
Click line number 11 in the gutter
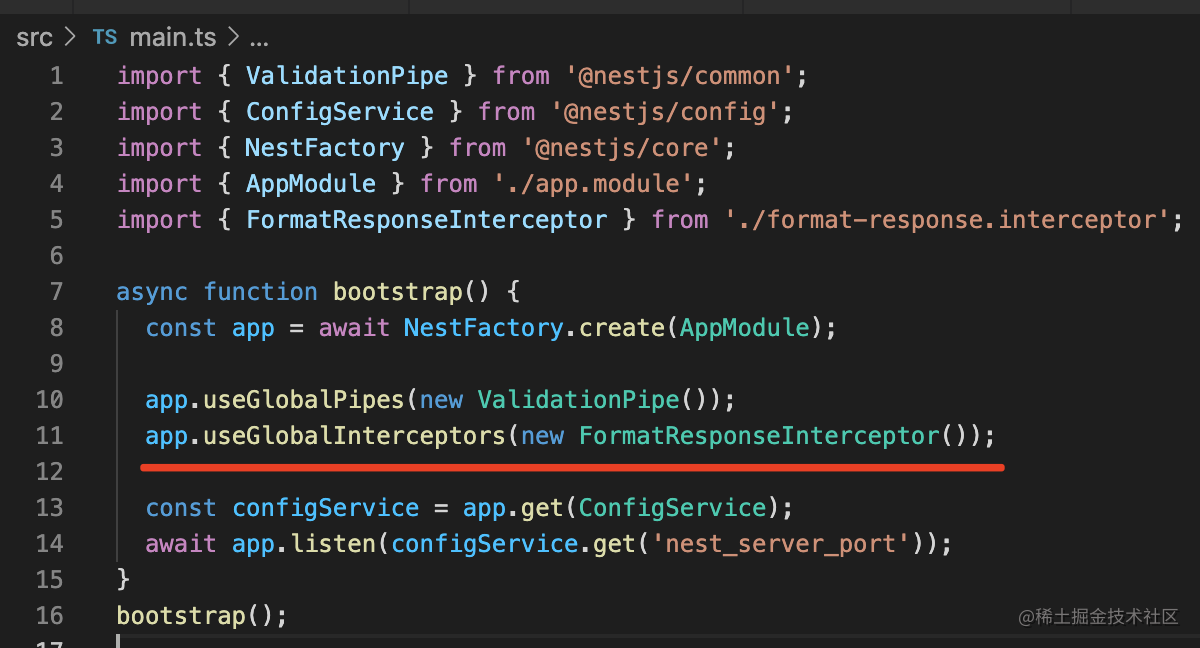point(49,436)
